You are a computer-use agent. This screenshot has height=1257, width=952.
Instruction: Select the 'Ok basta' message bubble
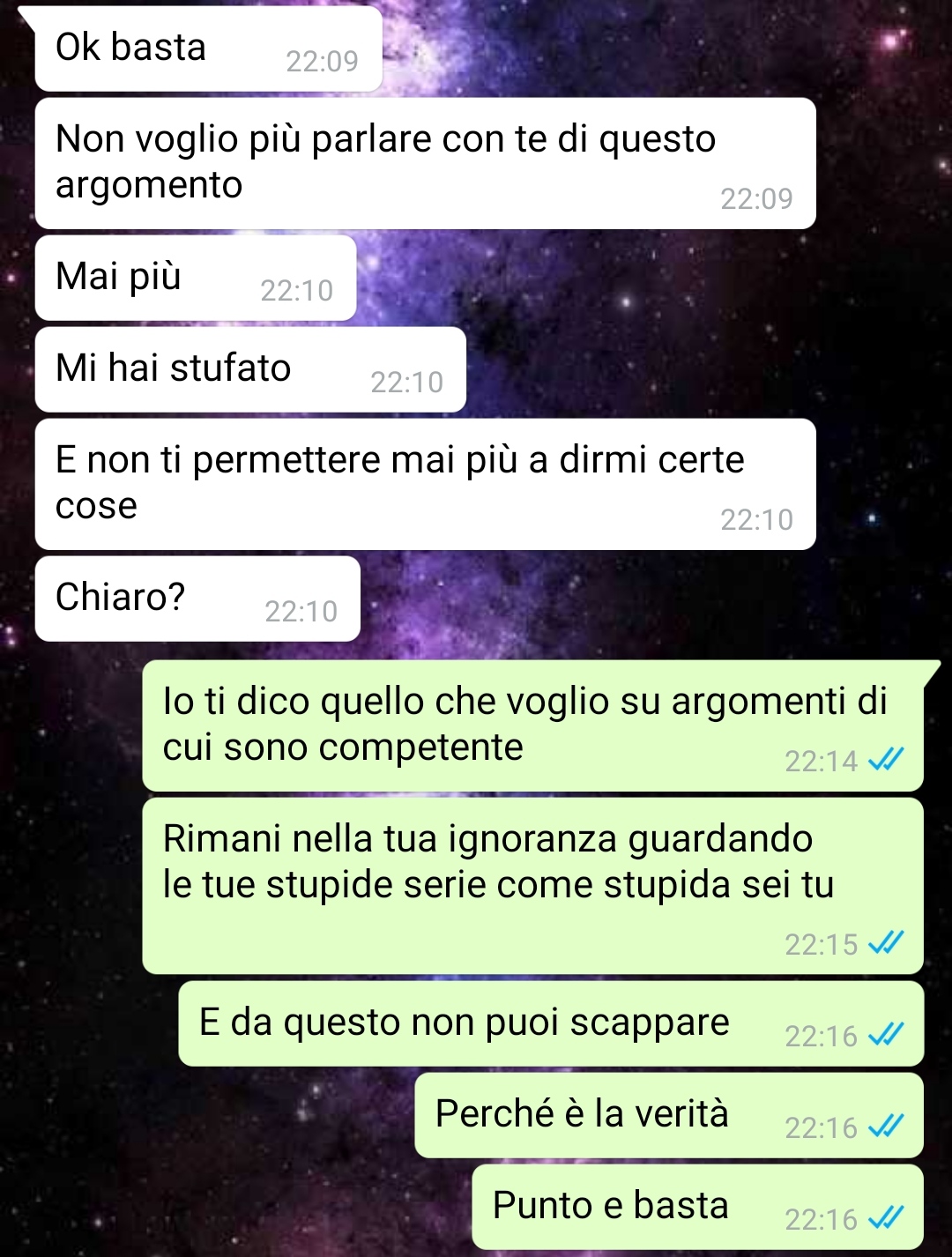(208, 48)
